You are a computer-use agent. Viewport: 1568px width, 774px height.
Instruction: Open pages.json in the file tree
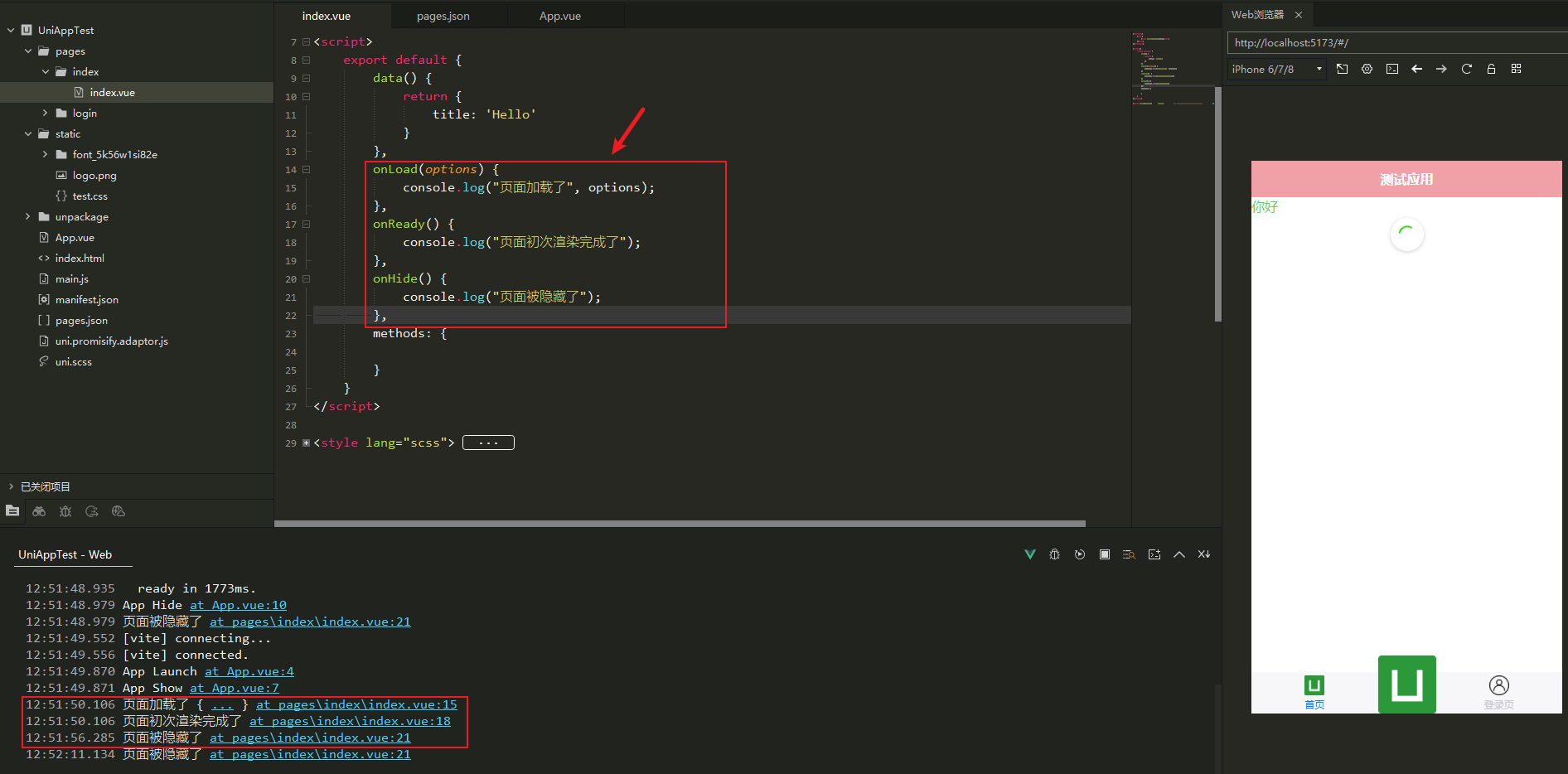click(x=81, y=320)
